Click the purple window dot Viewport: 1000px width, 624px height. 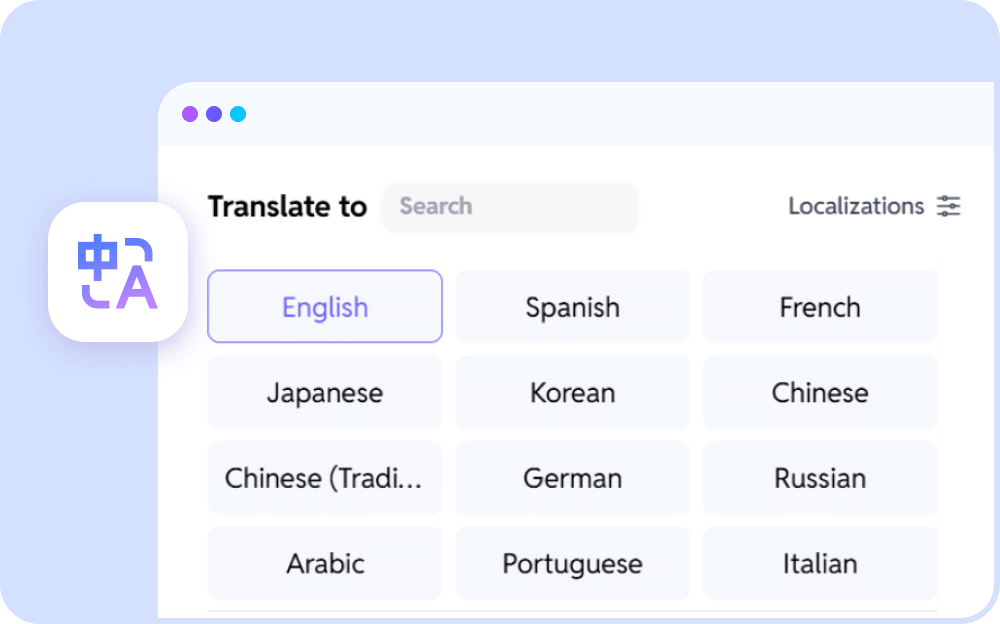click(190, 114)
